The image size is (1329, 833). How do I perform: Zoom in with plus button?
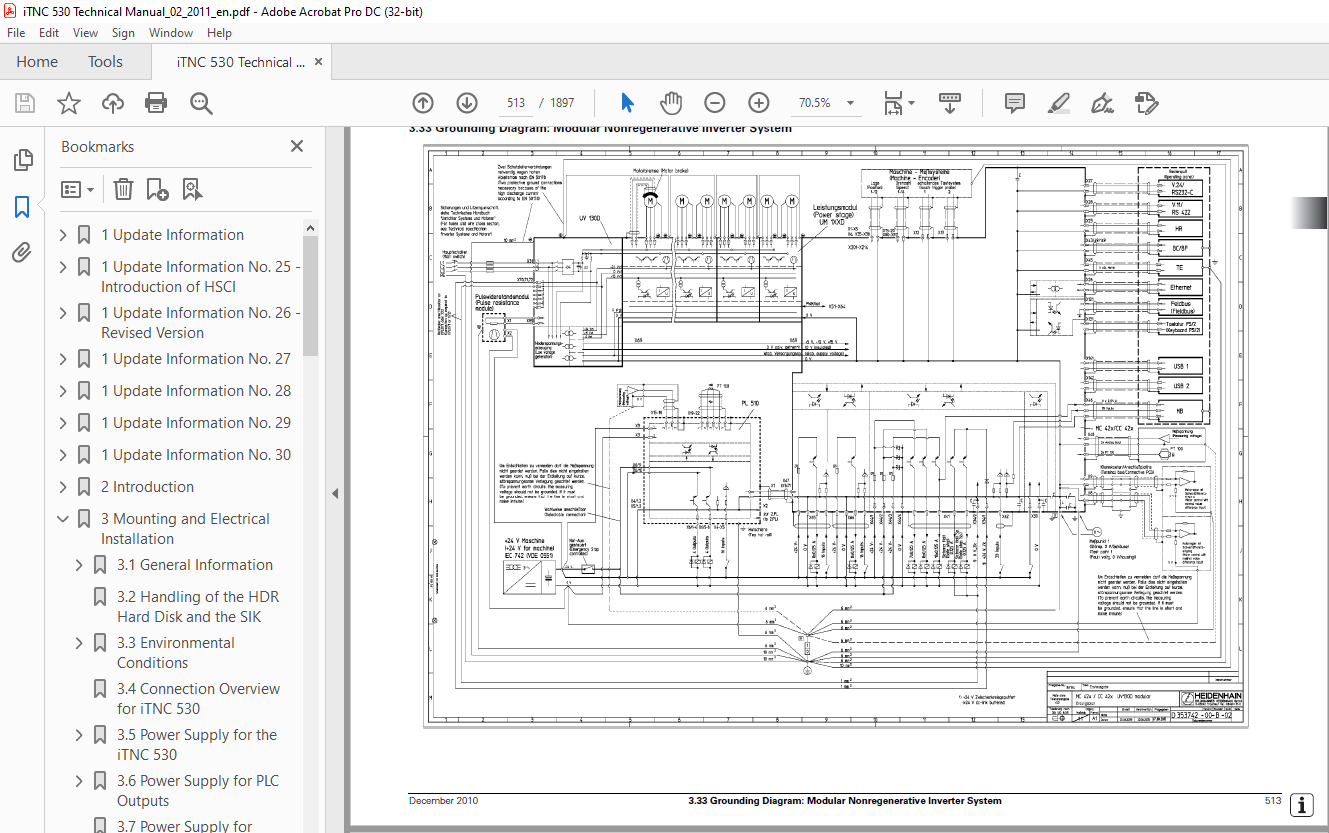(759, 103)
